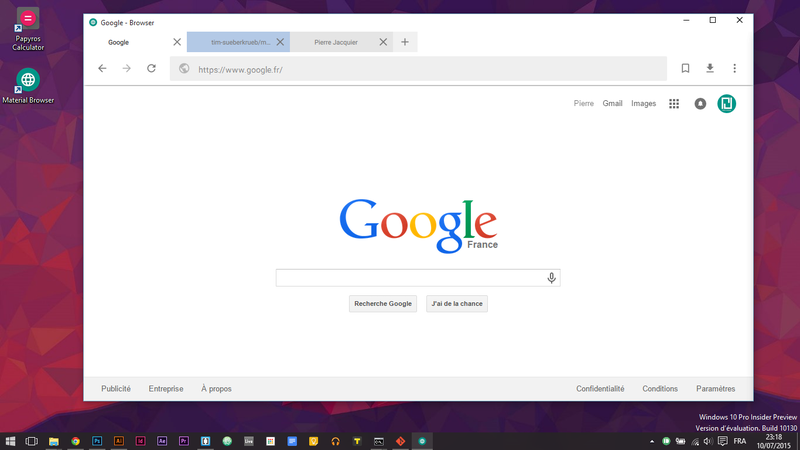Open Photoshop from the taskbar

pyautogui.click(x=97, y=441)
